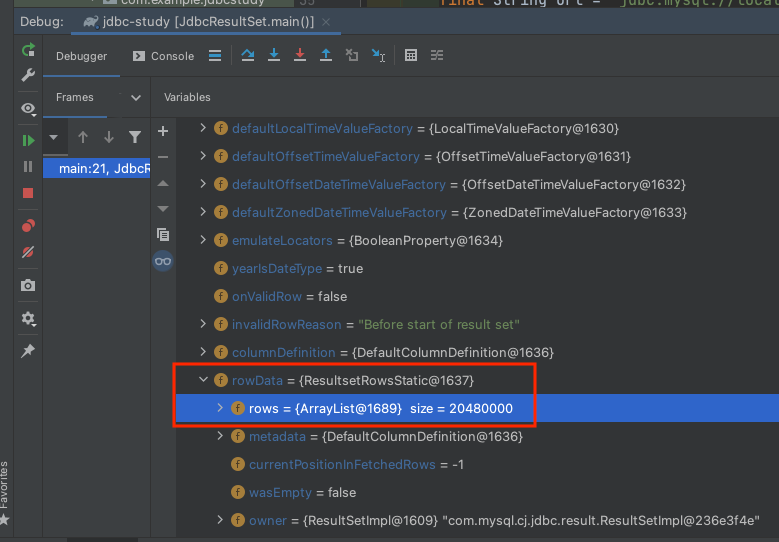This screenshot has height=542, width=779.
Task: Click the Drop Frame icon
Action: pos(352,55)
